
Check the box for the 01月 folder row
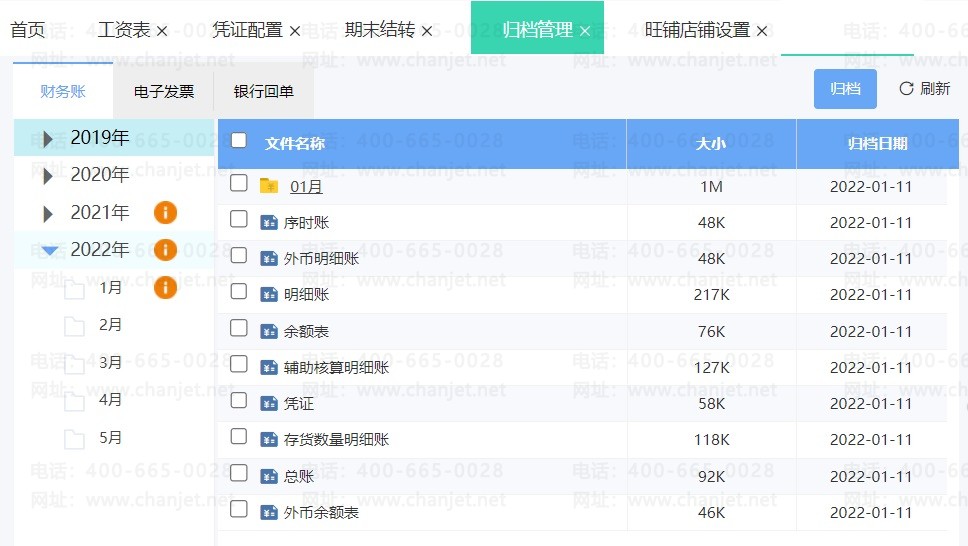pyautogui.click(x=239, y=183)
